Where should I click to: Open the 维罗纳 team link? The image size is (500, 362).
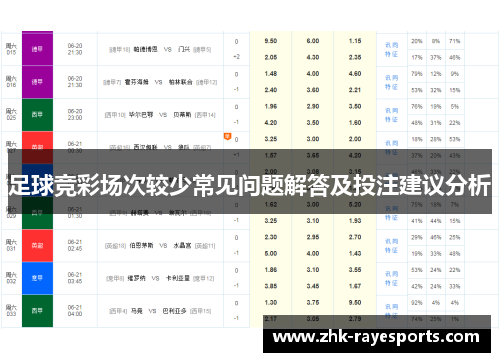(136, 278)
